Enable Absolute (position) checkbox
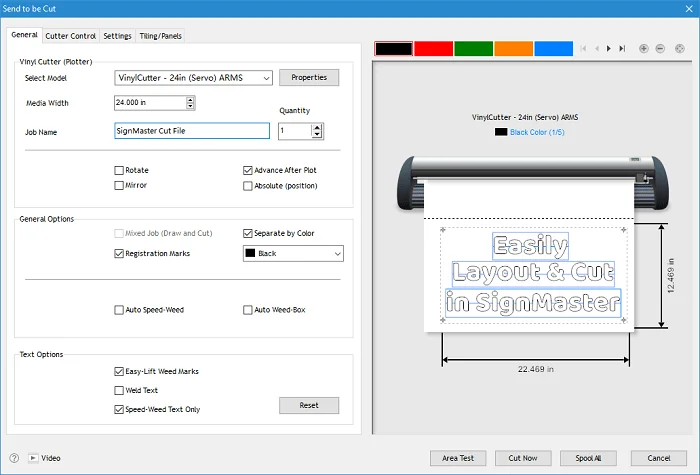 click(248, 186)
